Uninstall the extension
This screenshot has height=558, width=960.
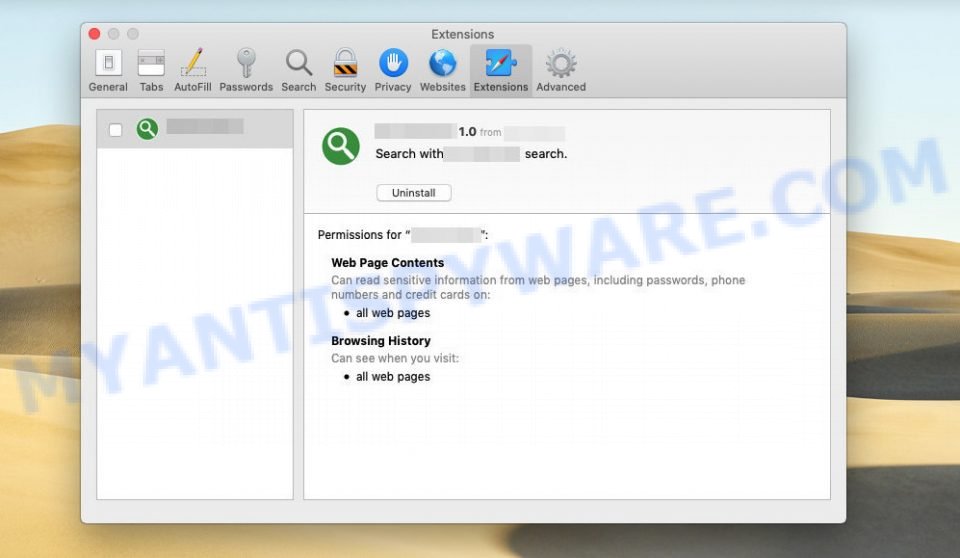click(x=414, y=193)
